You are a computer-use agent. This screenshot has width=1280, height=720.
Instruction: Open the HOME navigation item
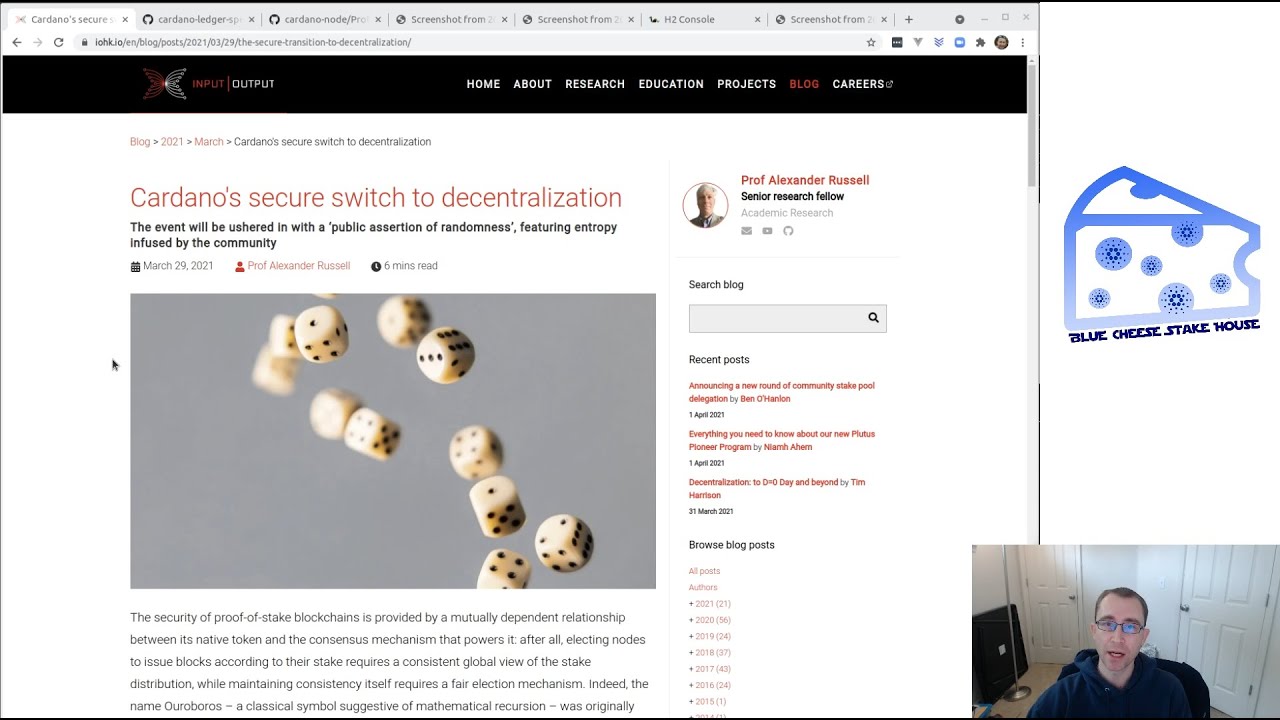[483, 84]
